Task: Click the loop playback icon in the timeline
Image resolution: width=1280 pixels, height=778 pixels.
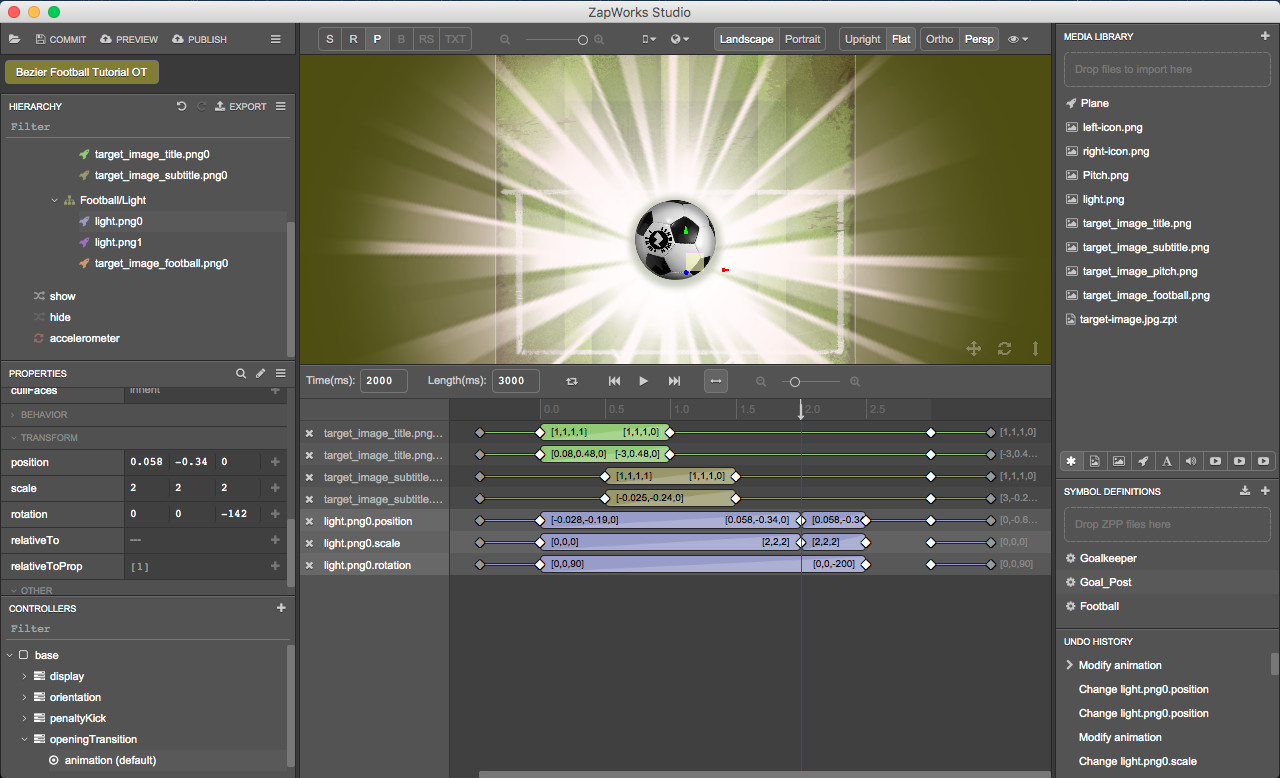Action: coord(571,381)
